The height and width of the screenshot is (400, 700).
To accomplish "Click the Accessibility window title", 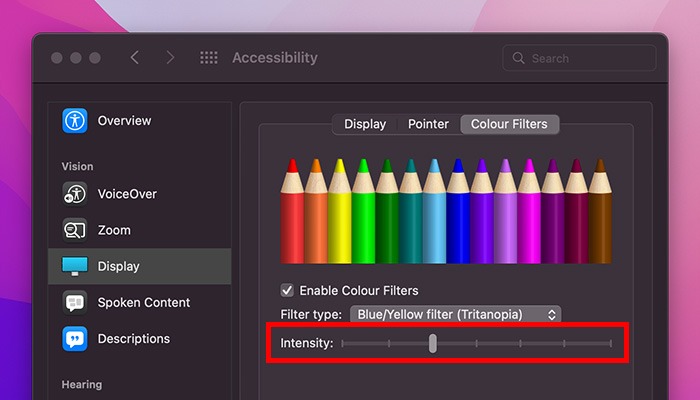I will tap(275, 58).
